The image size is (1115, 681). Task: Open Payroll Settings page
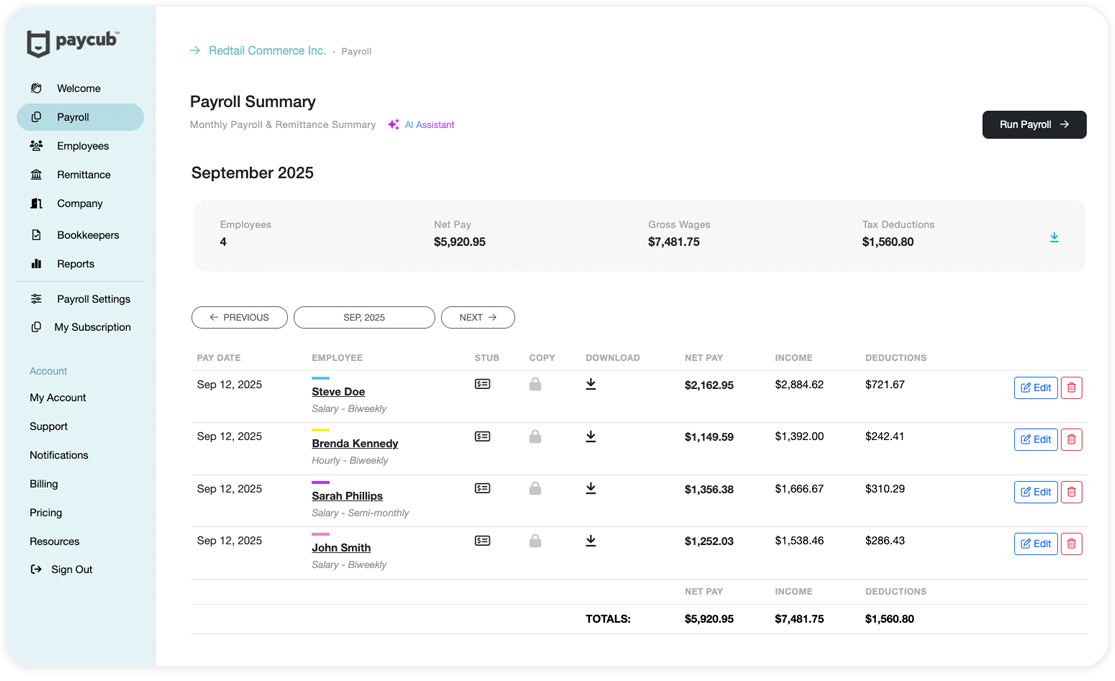click(93, 299)
